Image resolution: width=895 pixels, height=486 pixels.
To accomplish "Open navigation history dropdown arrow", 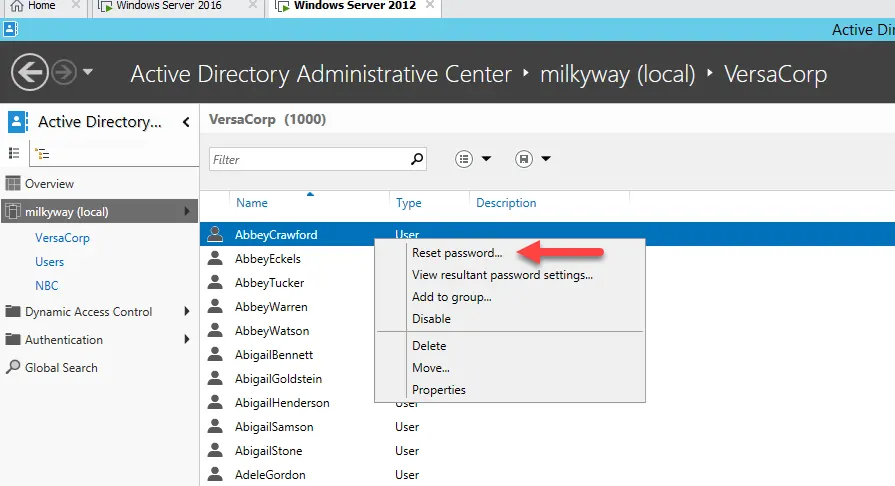I will (88, 72).
